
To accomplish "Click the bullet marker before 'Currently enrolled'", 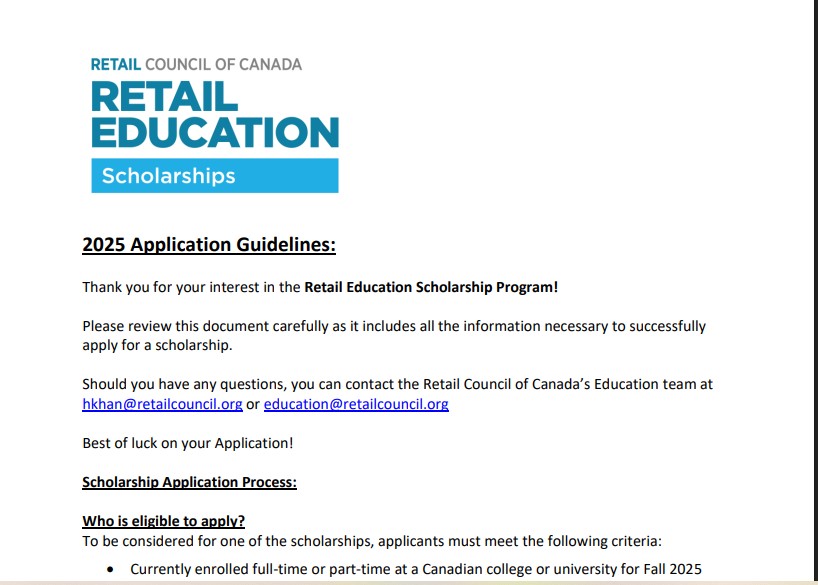I will coord(109,570).
